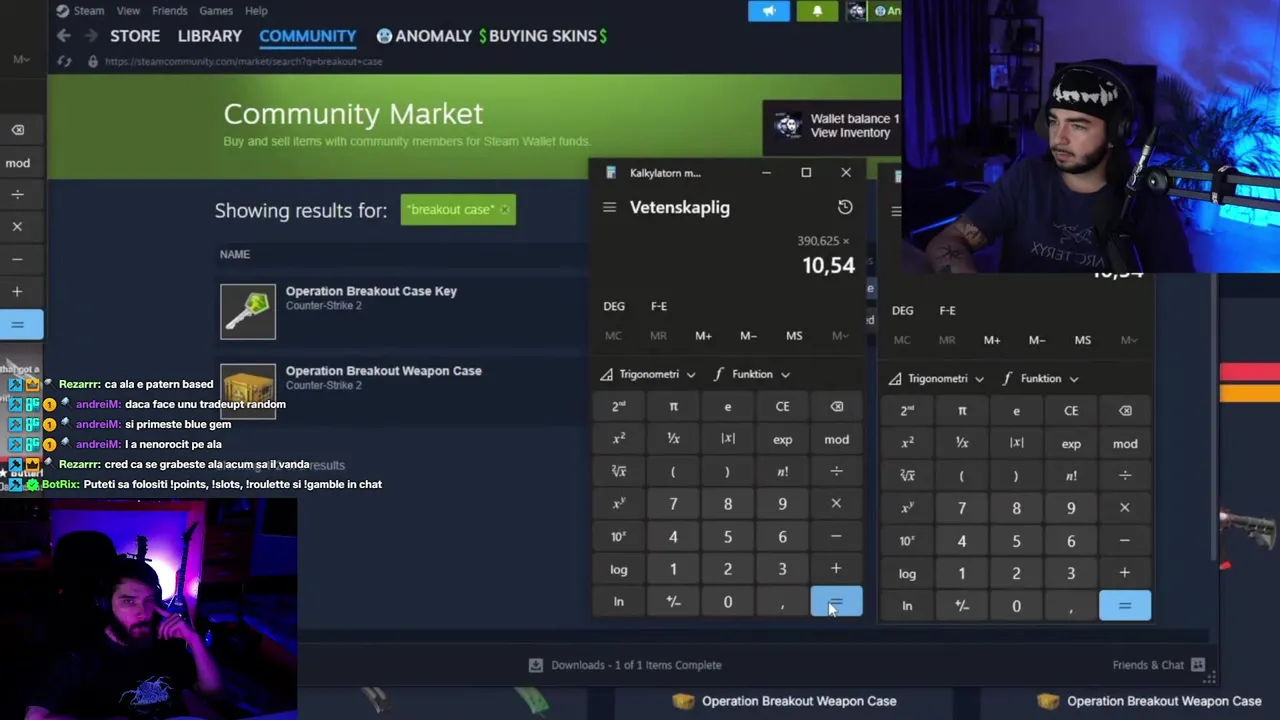Toggle F-E notation on front calculator
The height and width of the screenshot is (720, 1280).
(659, 306)
